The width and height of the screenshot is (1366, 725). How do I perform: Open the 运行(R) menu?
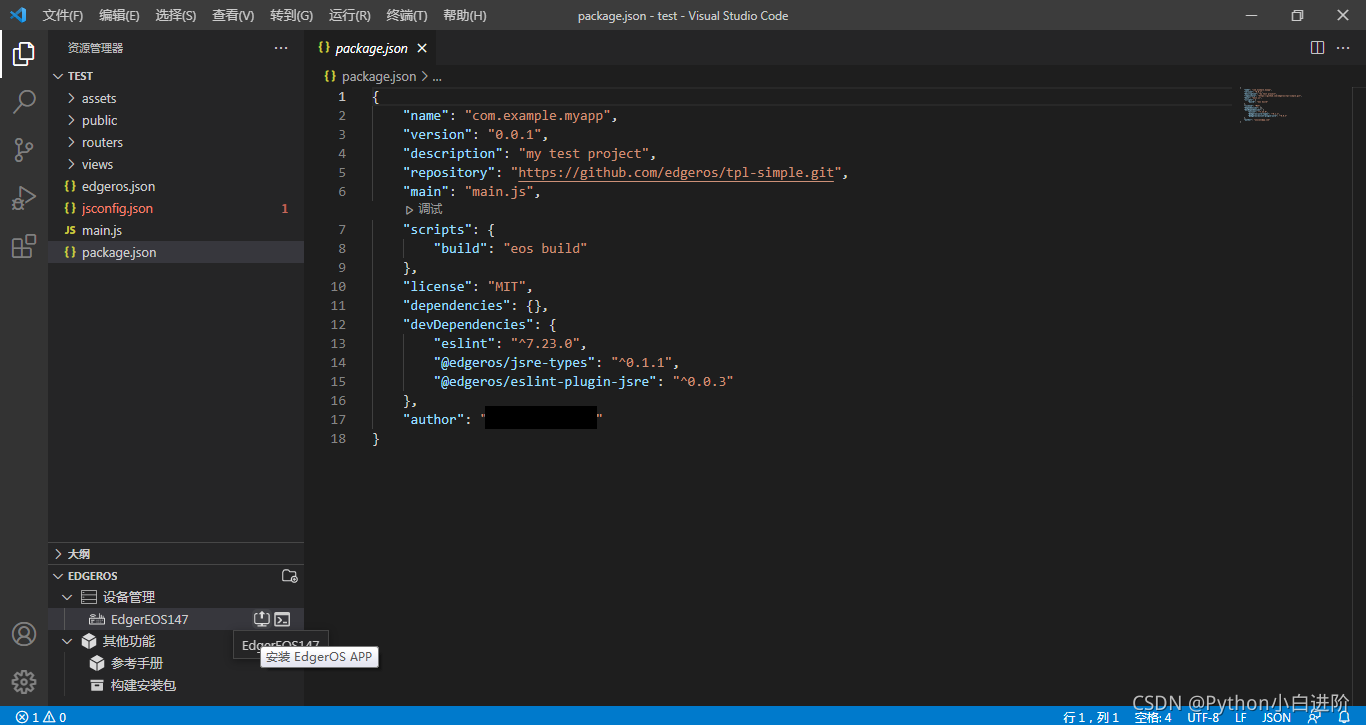click(349, 15)
